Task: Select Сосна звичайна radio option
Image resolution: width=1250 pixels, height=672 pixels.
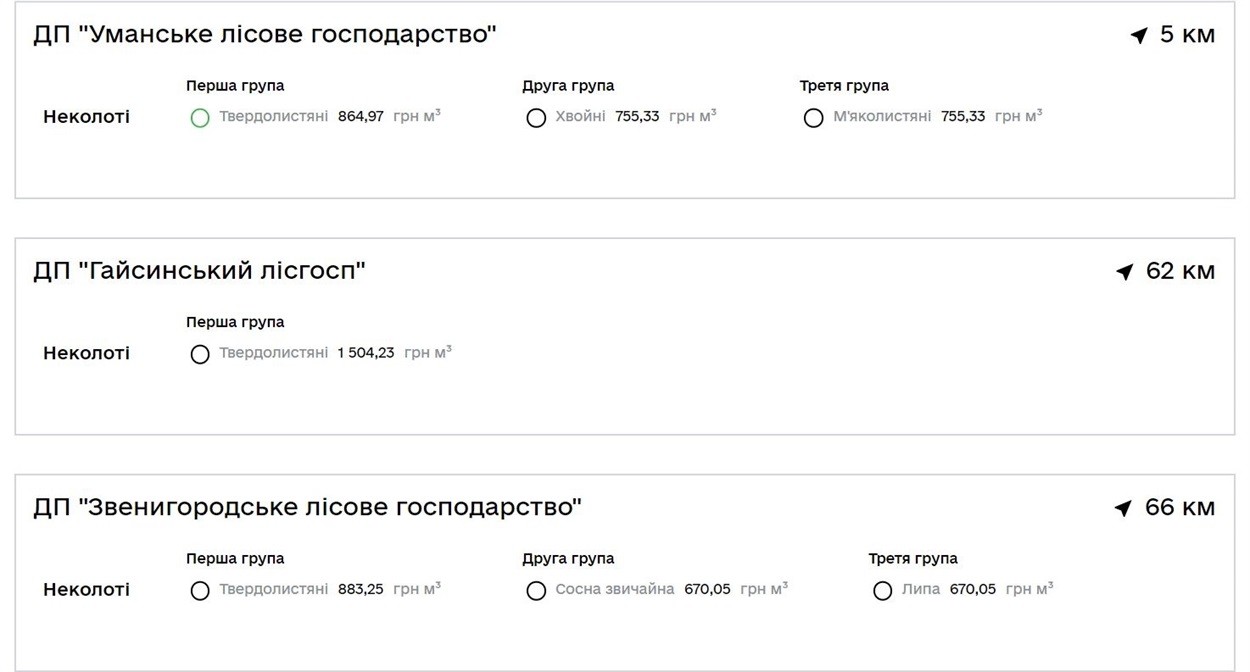Action: pos(536,591)
